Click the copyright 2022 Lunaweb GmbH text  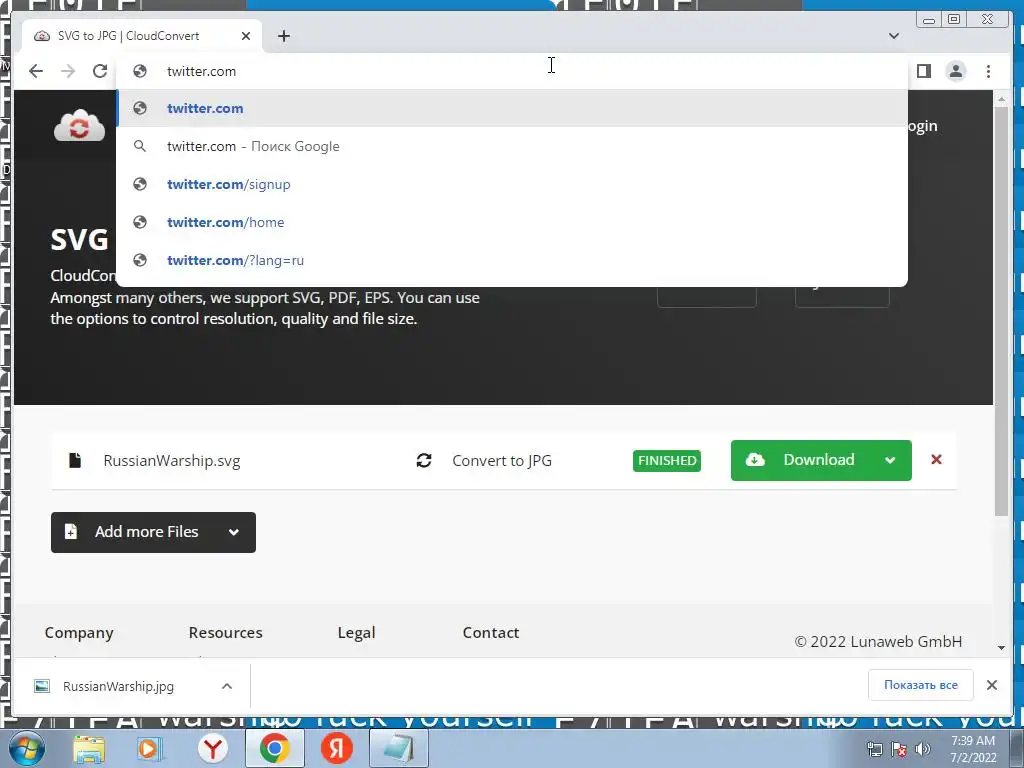coord(878,641)
